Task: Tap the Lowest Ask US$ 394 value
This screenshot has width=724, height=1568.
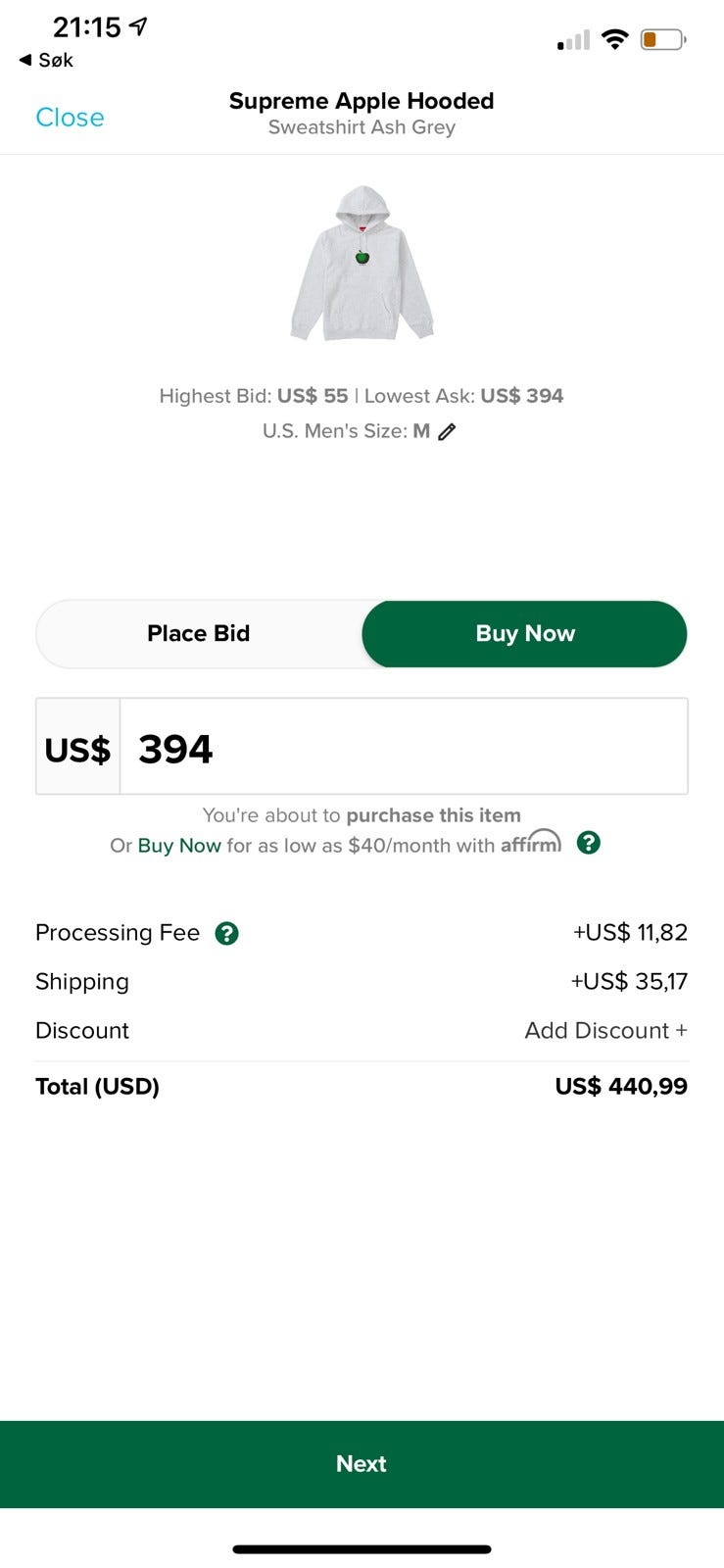Action: [521, 396]
